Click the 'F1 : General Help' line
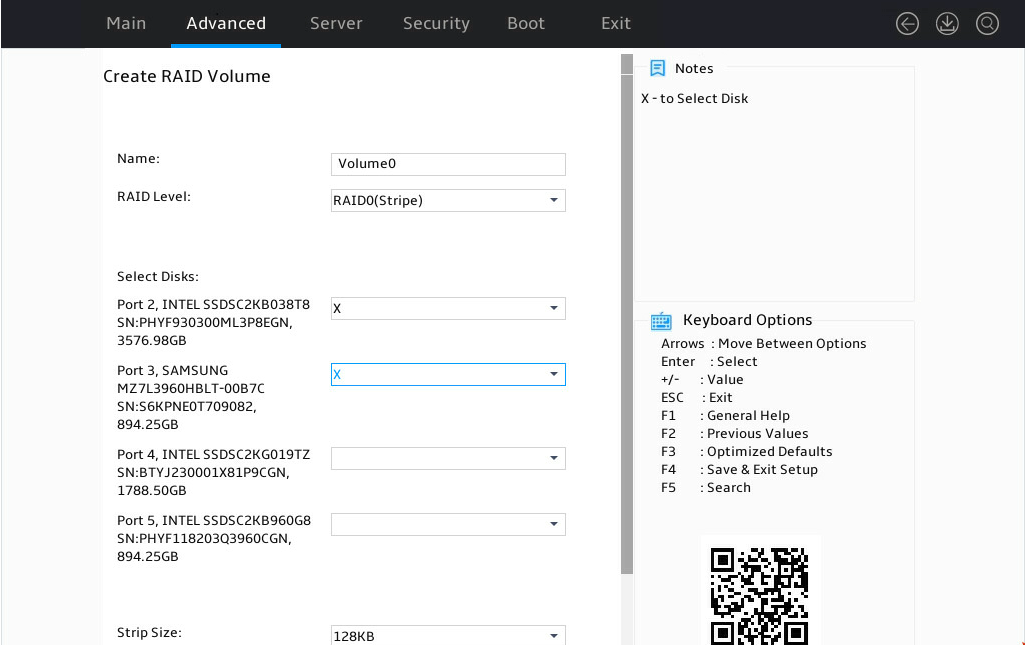Screen dimensions: 1026x648 tap(725, 416)
